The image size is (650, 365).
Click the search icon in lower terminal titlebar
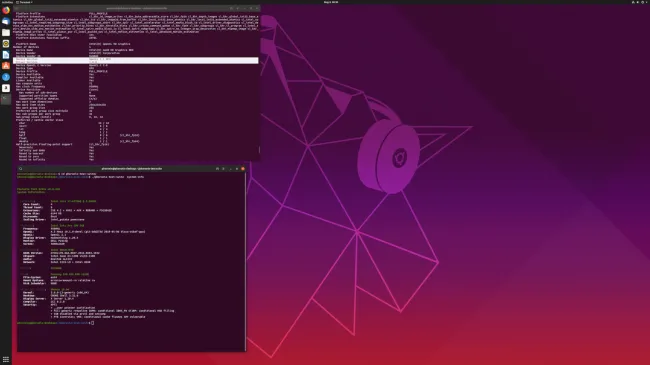click(x=20, y=169)
